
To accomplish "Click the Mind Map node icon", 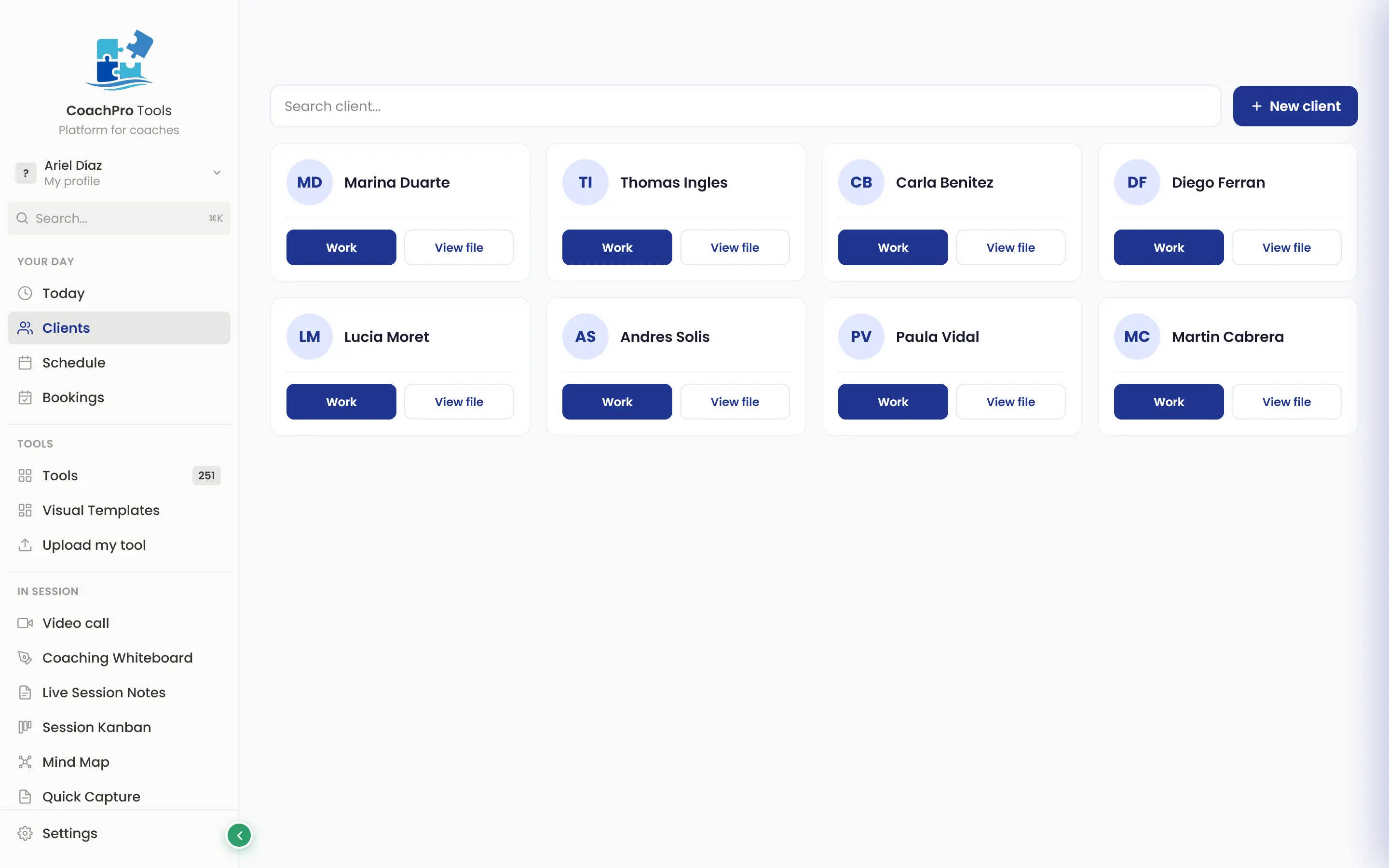I will click(x=25, y=762).
